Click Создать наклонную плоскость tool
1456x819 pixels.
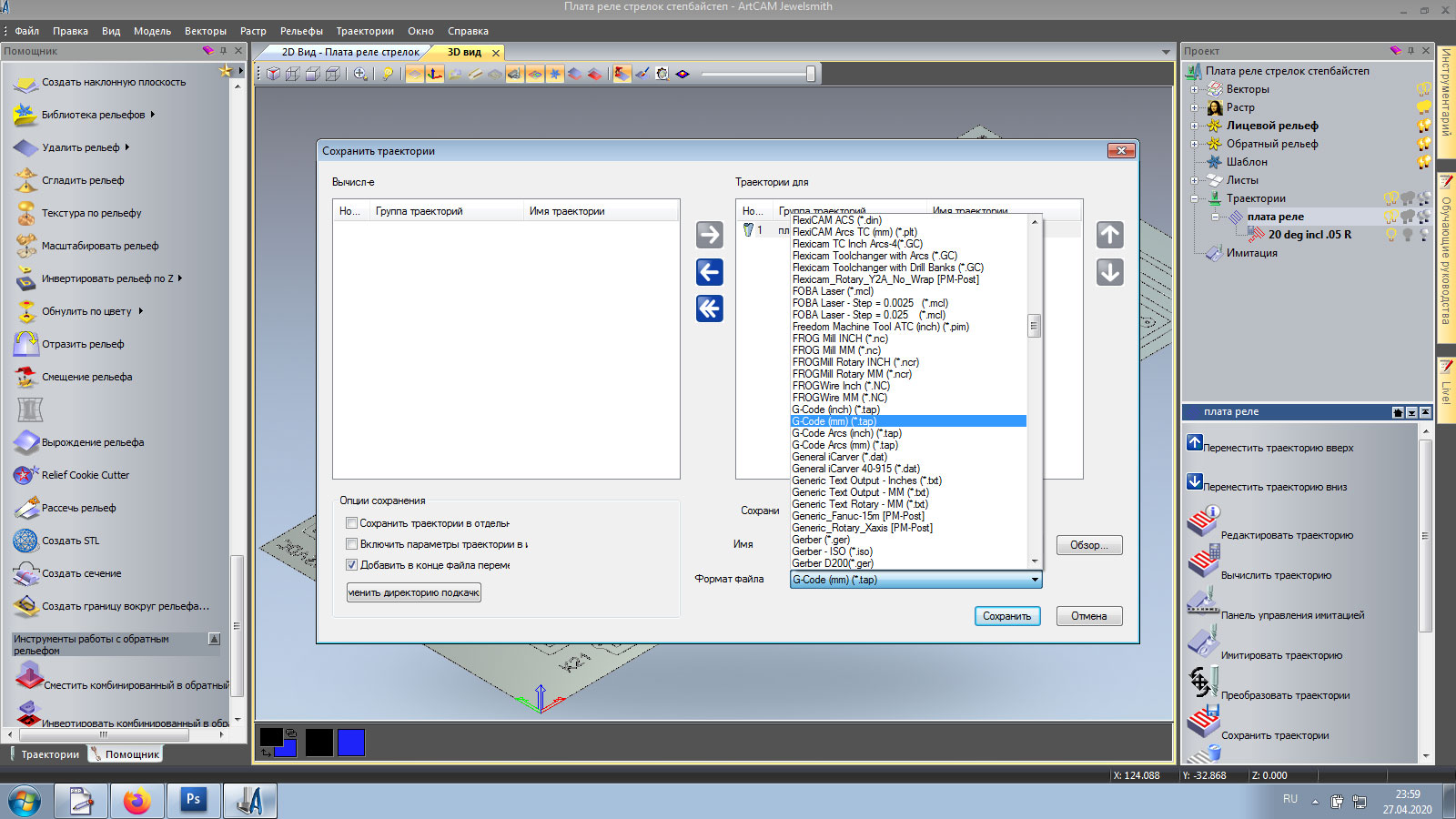[99, 82]
